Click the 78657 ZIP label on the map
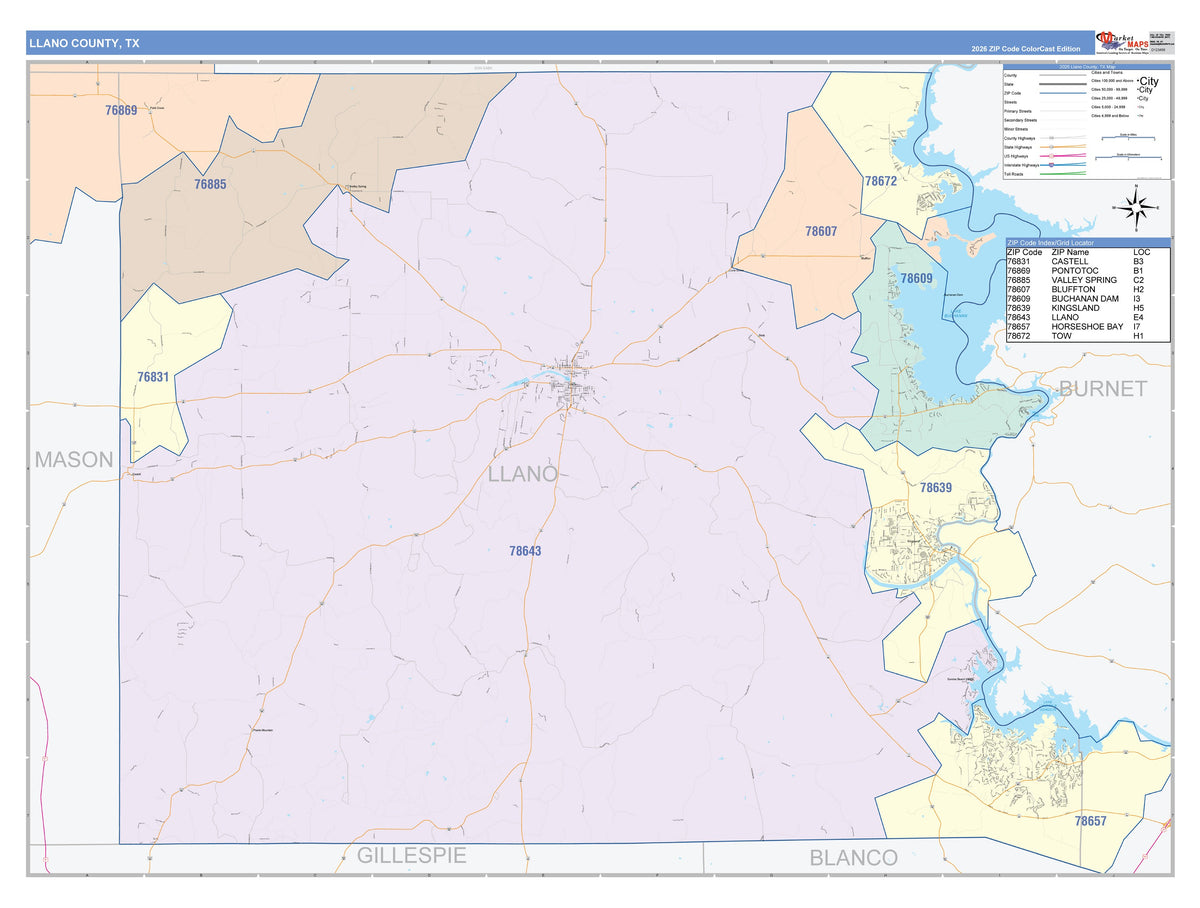 [x=1091, y=820]
